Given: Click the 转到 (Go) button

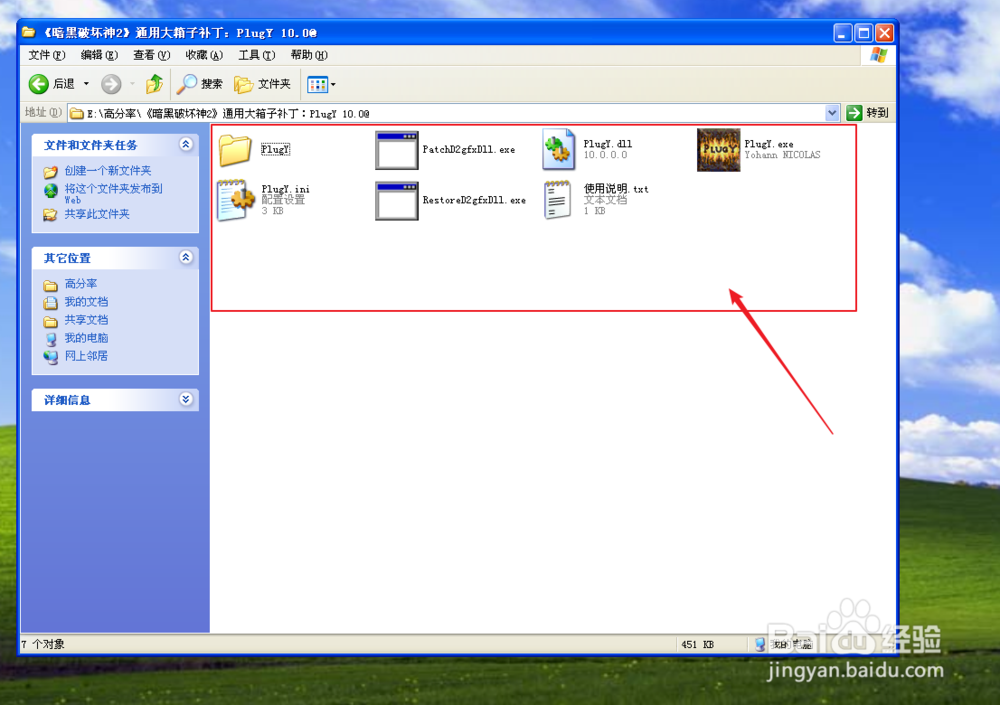Looking at the screenshot, I should coord(867,113).
